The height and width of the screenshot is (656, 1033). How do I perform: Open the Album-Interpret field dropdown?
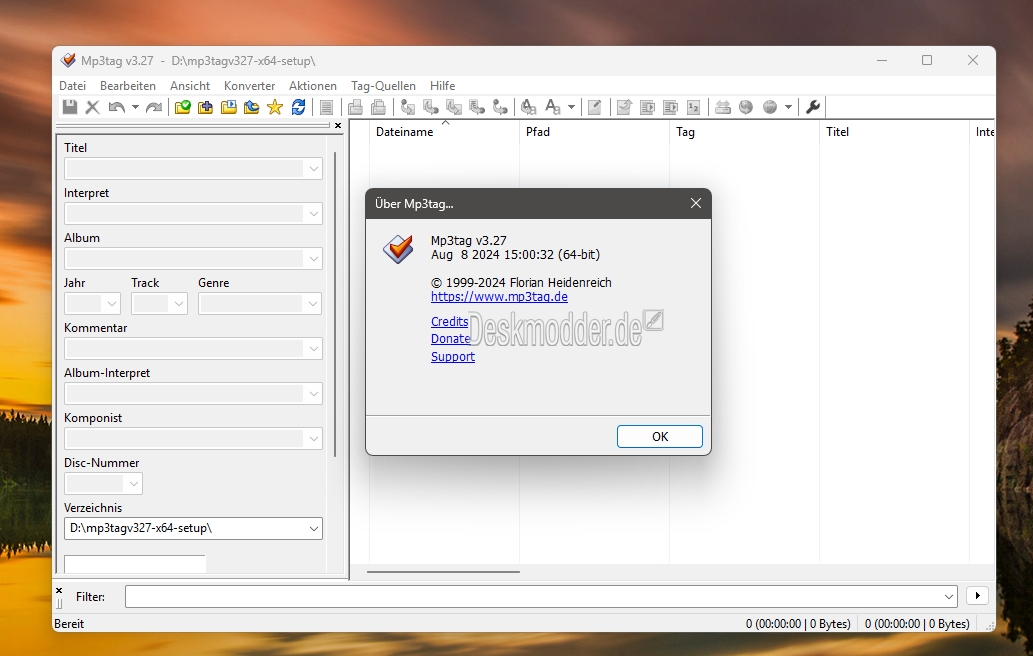click(x=314, y=393)
